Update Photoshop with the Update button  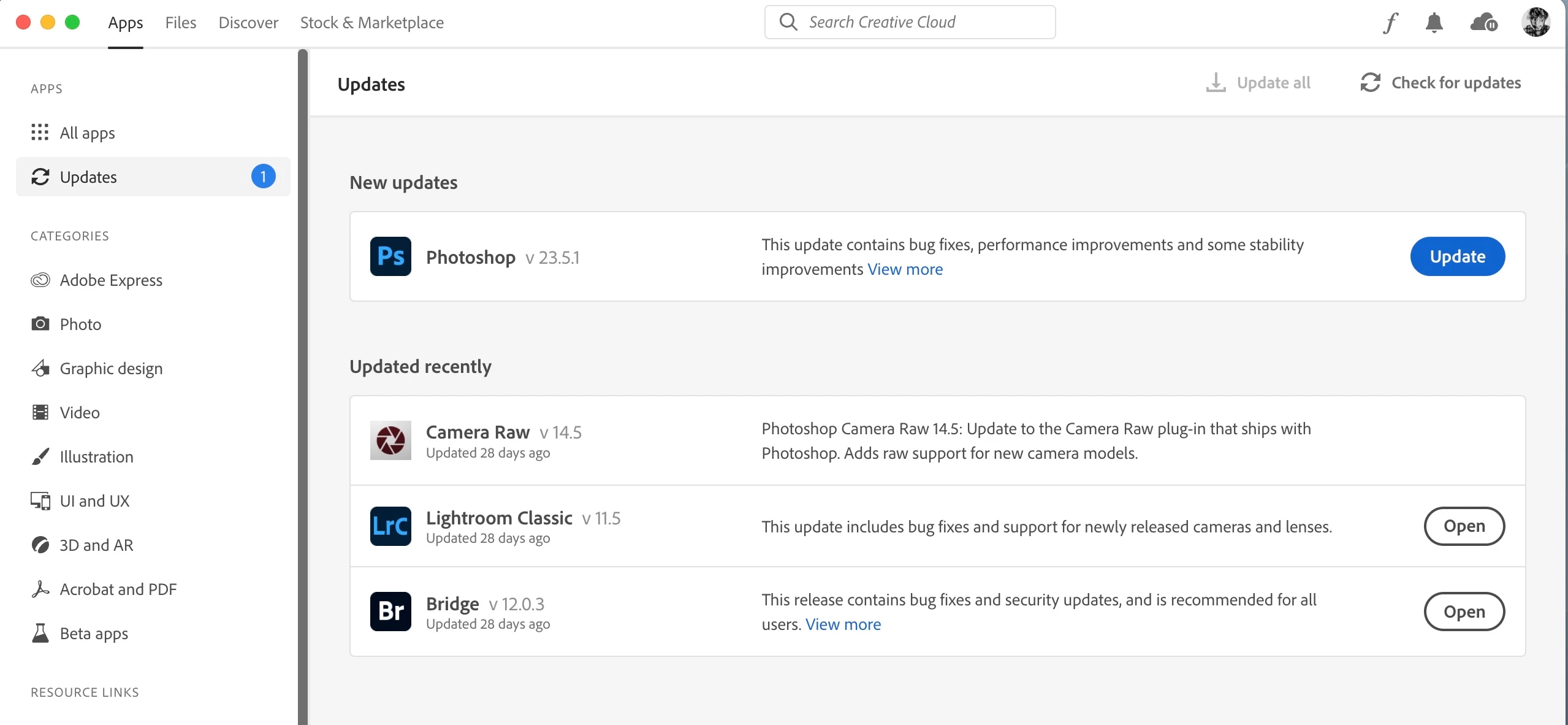coord(1457,256)
